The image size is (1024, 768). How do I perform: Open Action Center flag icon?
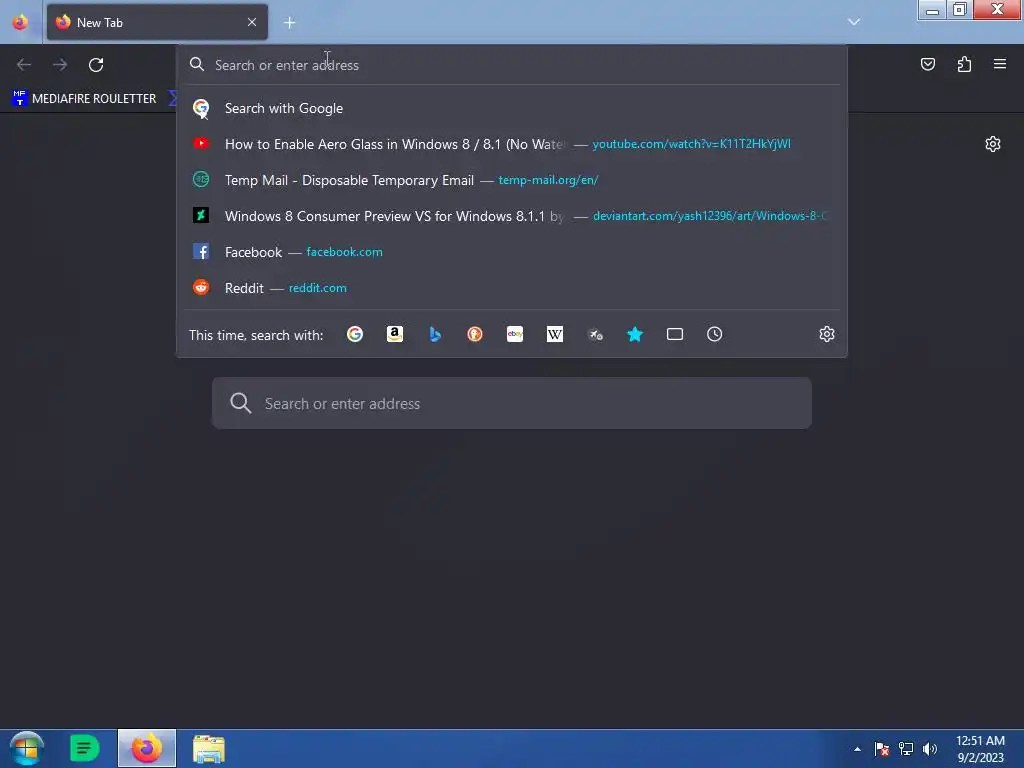coord(882,749)
